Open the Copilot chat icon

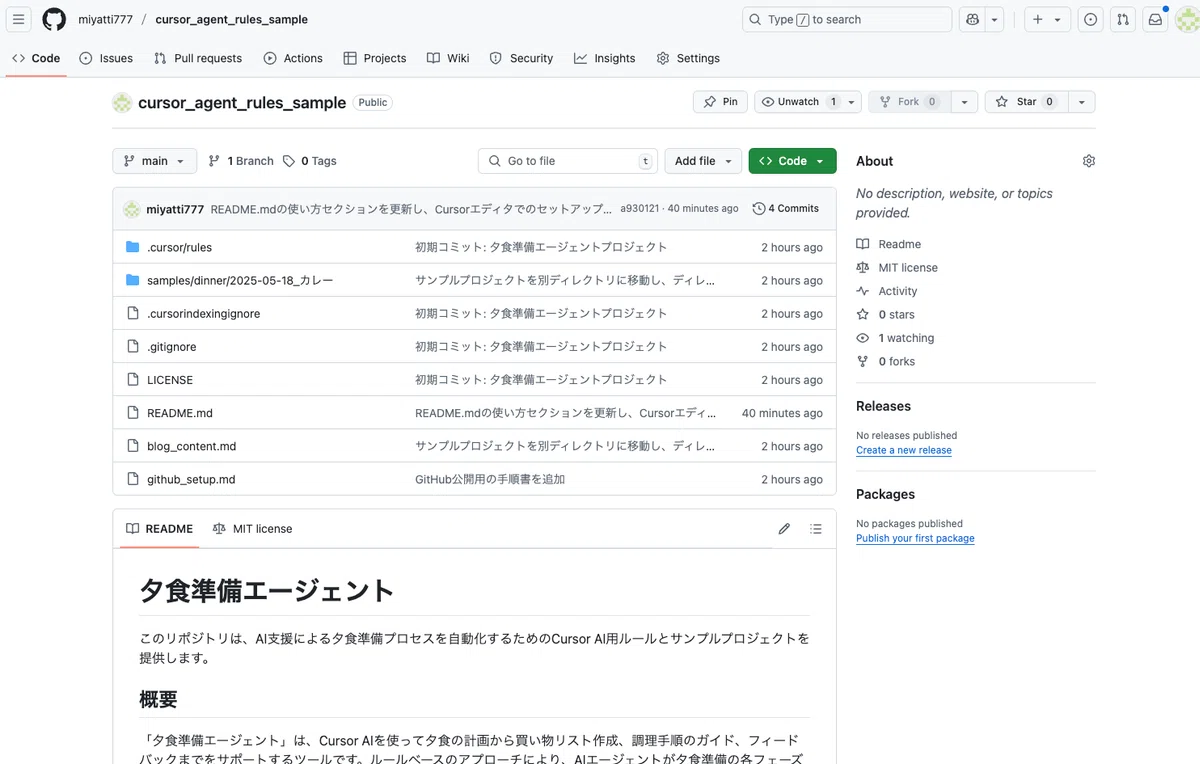[x=972, y=19]
